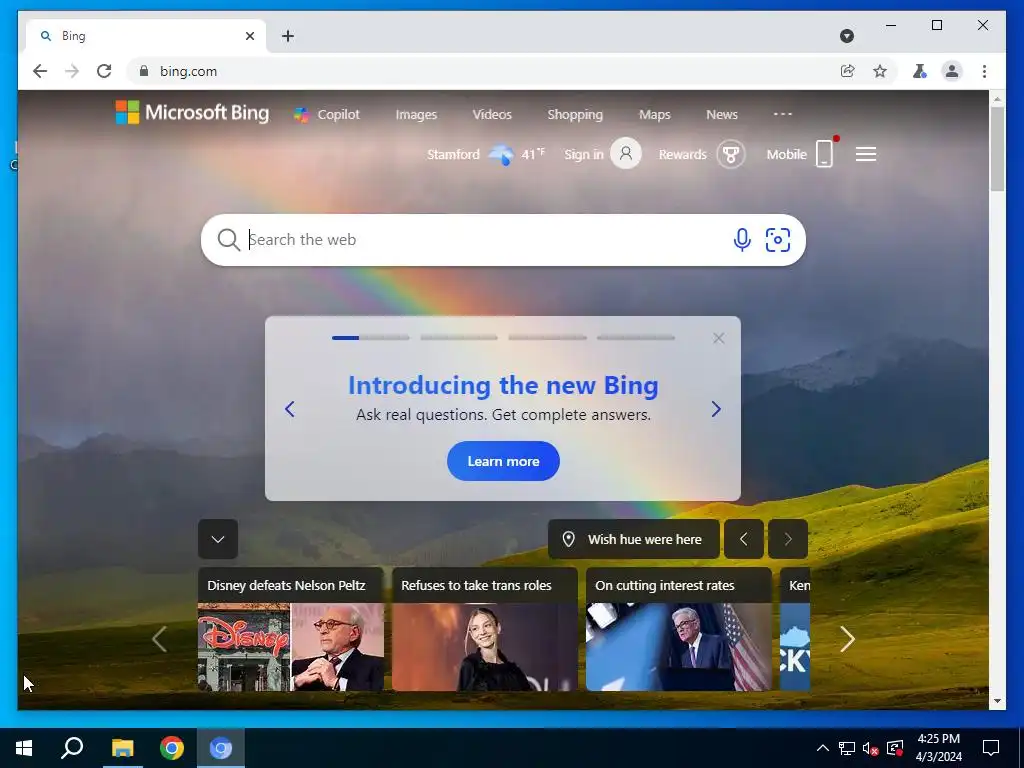Viewport: 1024px width, 768px height.
Task: Open the Windows Start menu
Action: 24,748
